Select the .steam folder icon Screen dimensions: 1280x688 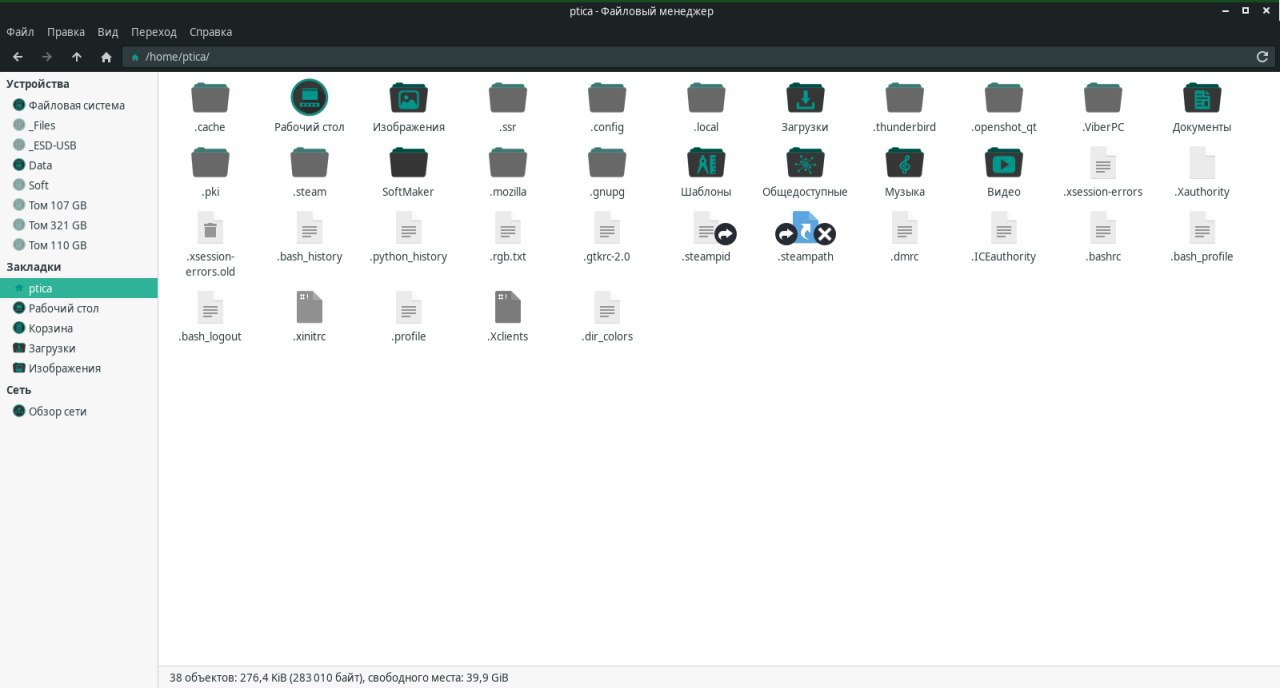[310, 162]
